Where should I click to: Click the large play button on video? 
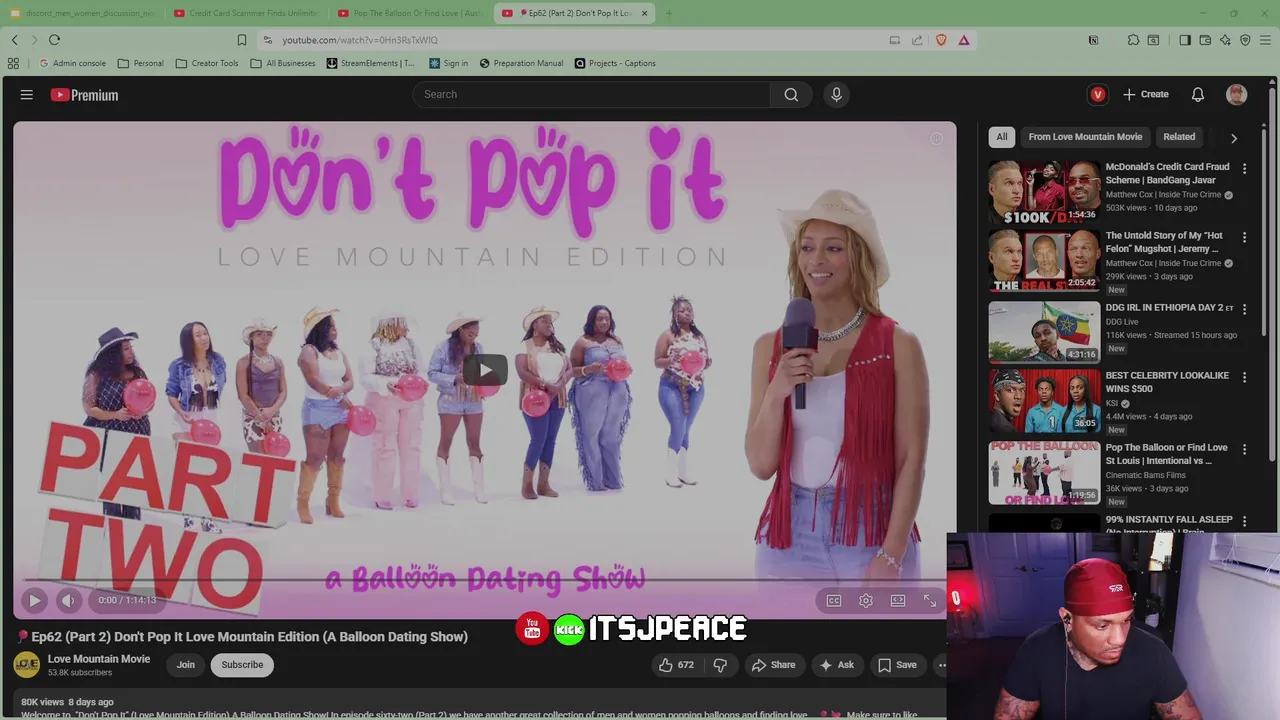coord(485,370)
